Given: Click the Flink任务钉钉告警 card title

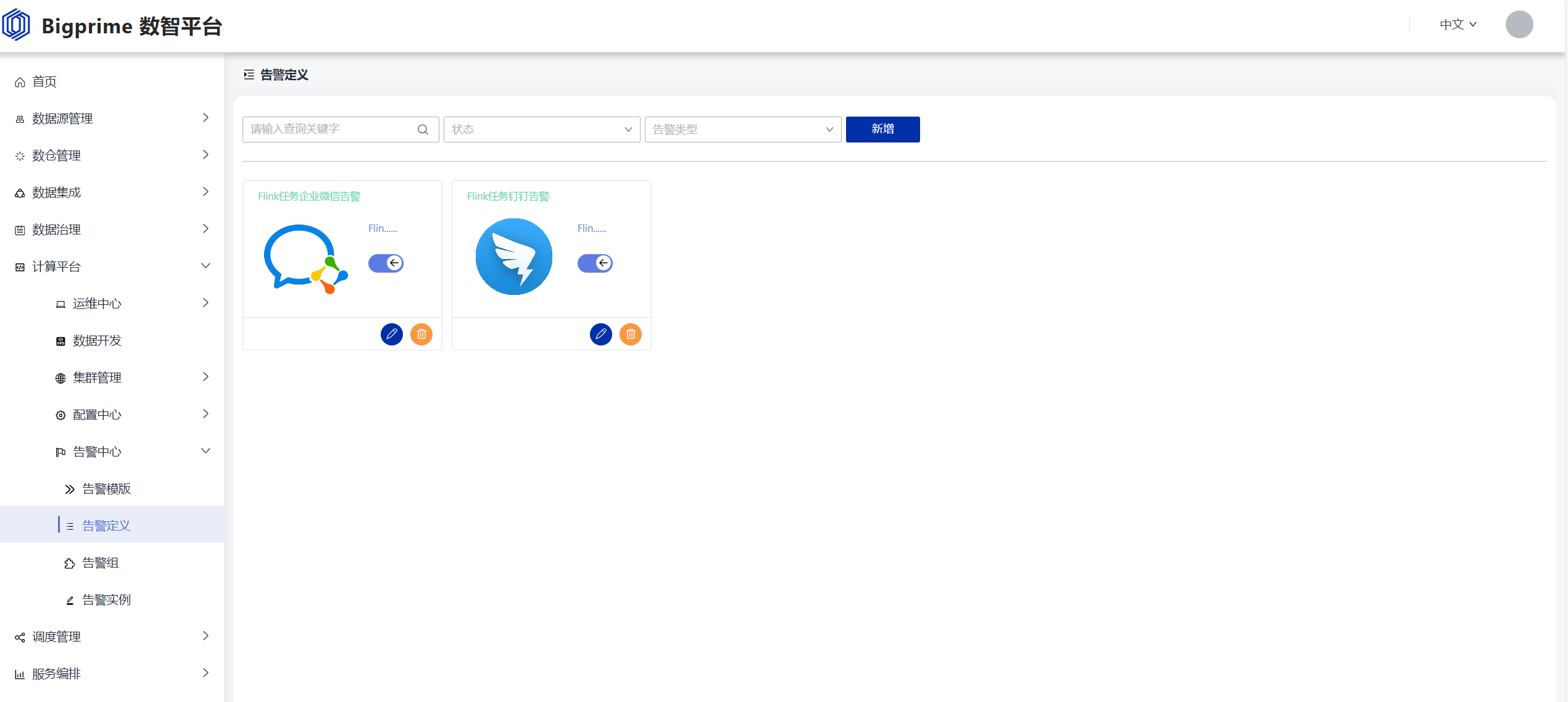Looking at the screenshot, I should tap(508, 197).
